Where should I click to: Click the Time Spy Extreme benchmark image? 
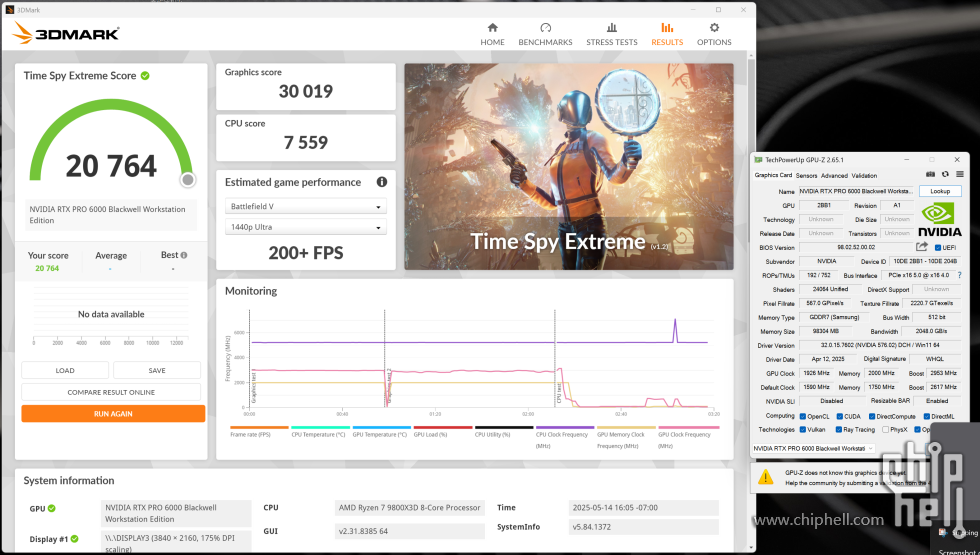[x=569, y=166]
